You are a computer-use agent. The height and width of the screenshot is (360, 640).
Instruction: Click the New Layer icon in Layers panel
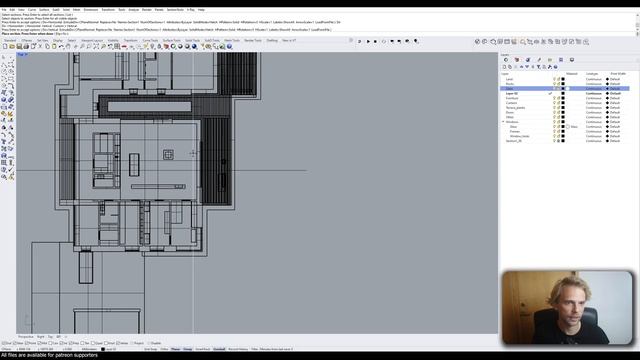point(504,67)
